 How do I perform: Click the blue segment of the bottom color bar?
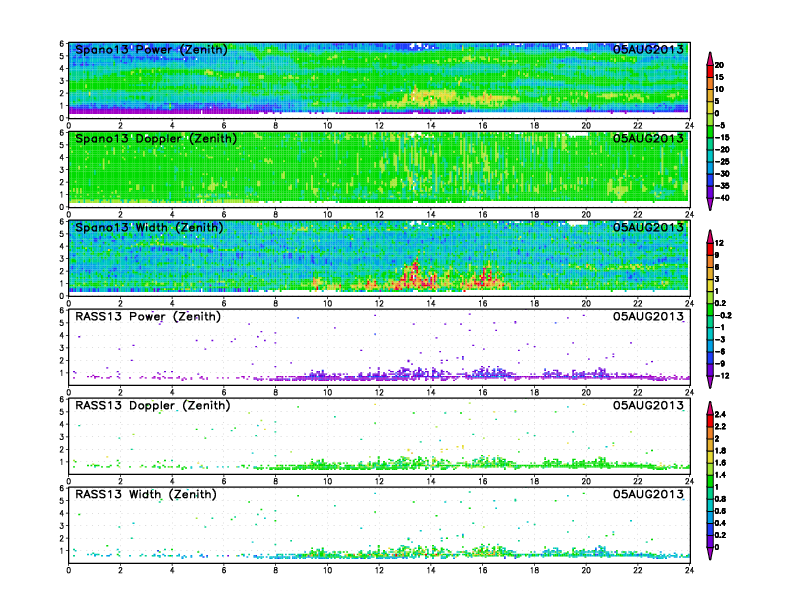tap(710, 529)
